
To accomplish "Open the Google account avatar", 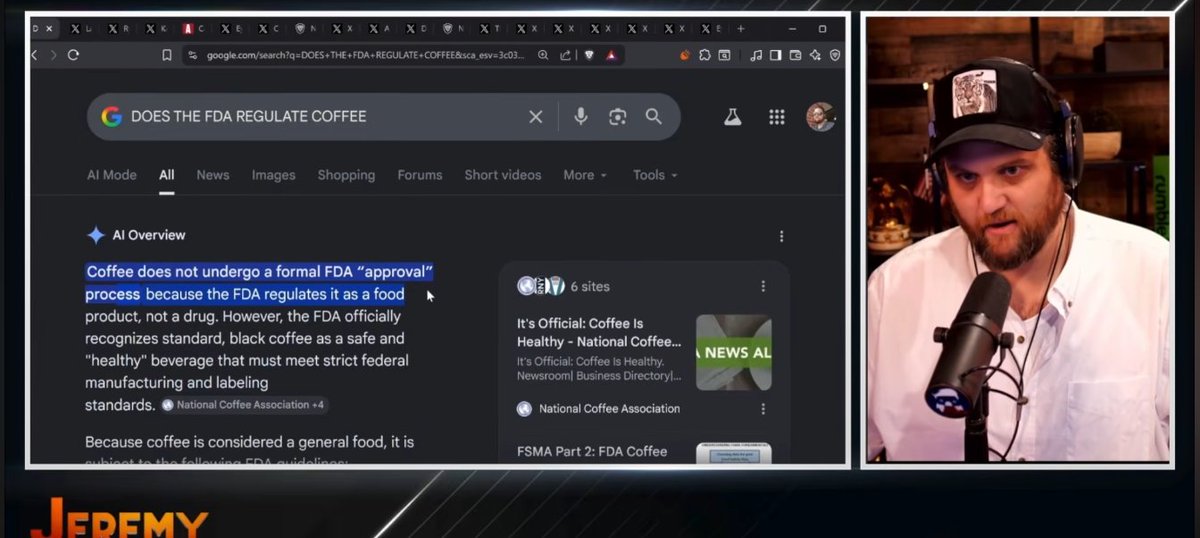I will pyautogui.click(x=821, y=117).
